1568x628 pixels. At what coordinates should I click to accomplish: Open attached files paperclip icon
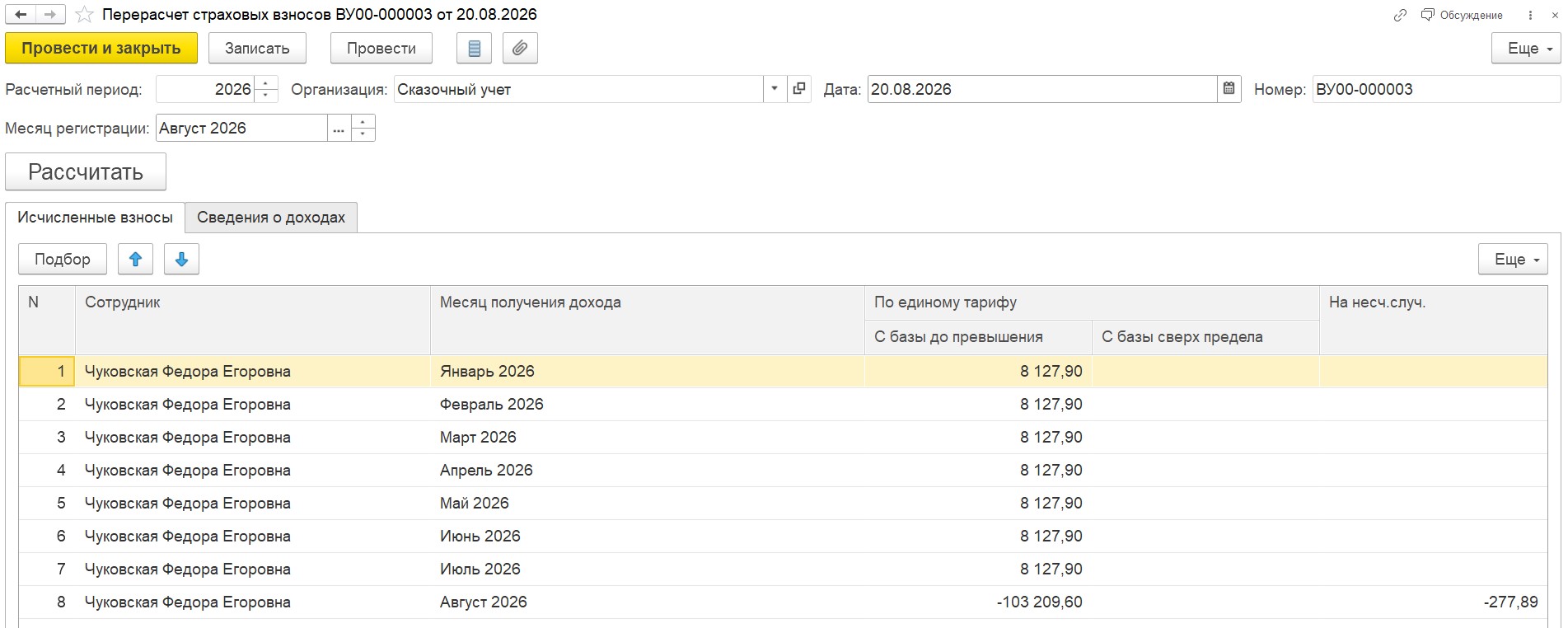coord(520,48)
